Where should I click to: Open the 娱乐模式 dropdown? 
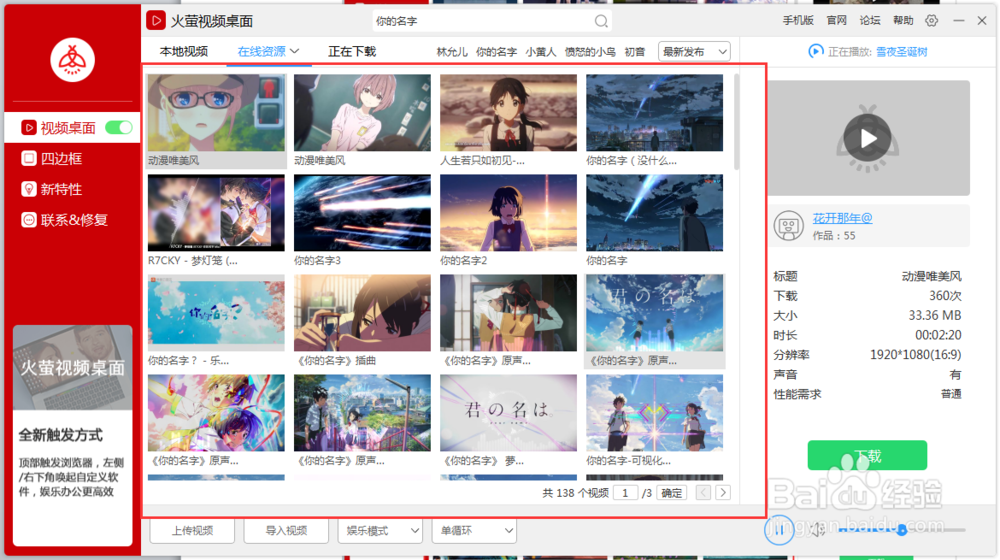pos(380,531)
